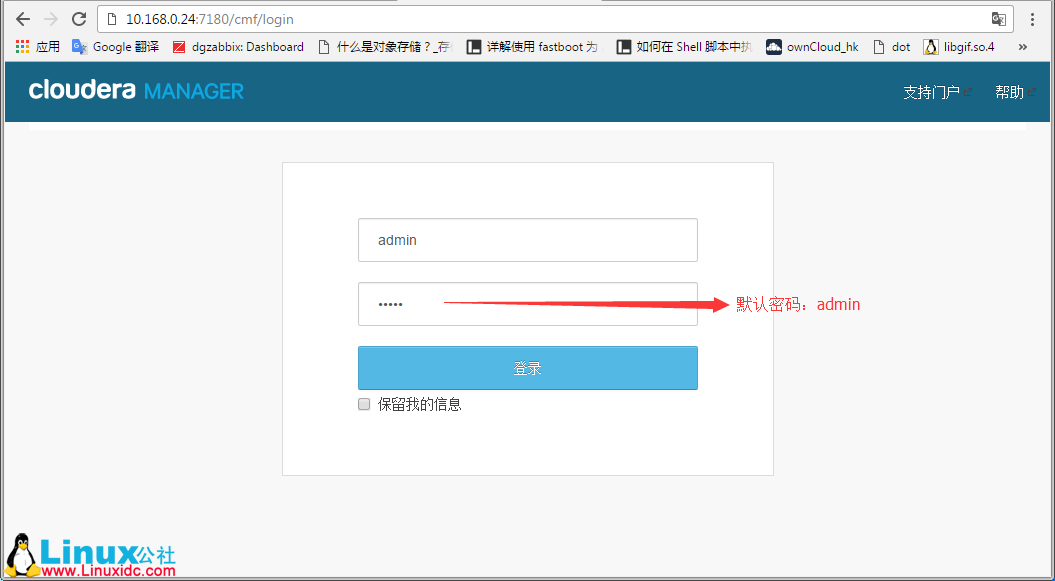Click the translate icon in the address bar
Viewport: 1055px width, 581px height.
coord(998,18)
